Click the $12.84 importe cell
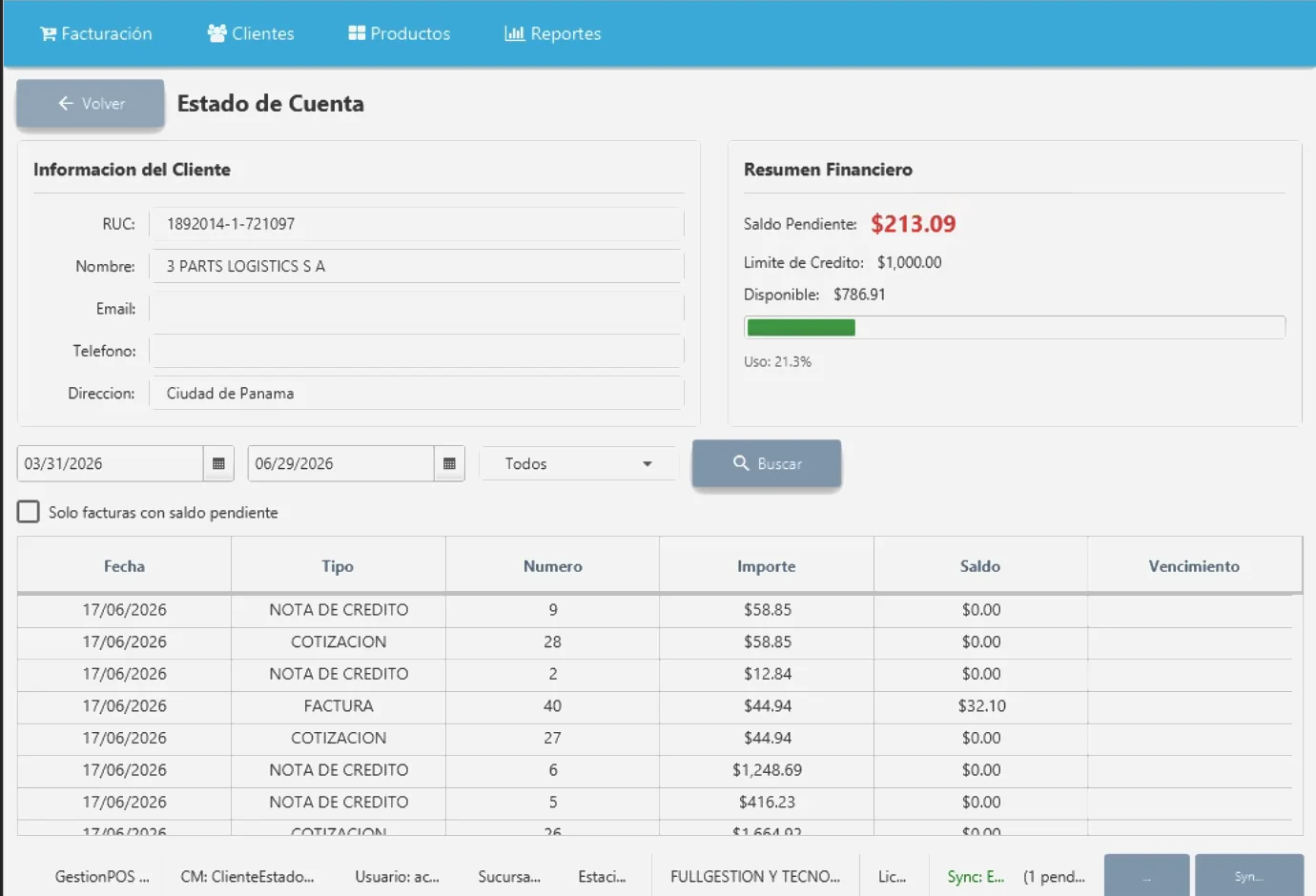Screen dimensions: 1316x896 pos(767,674)
